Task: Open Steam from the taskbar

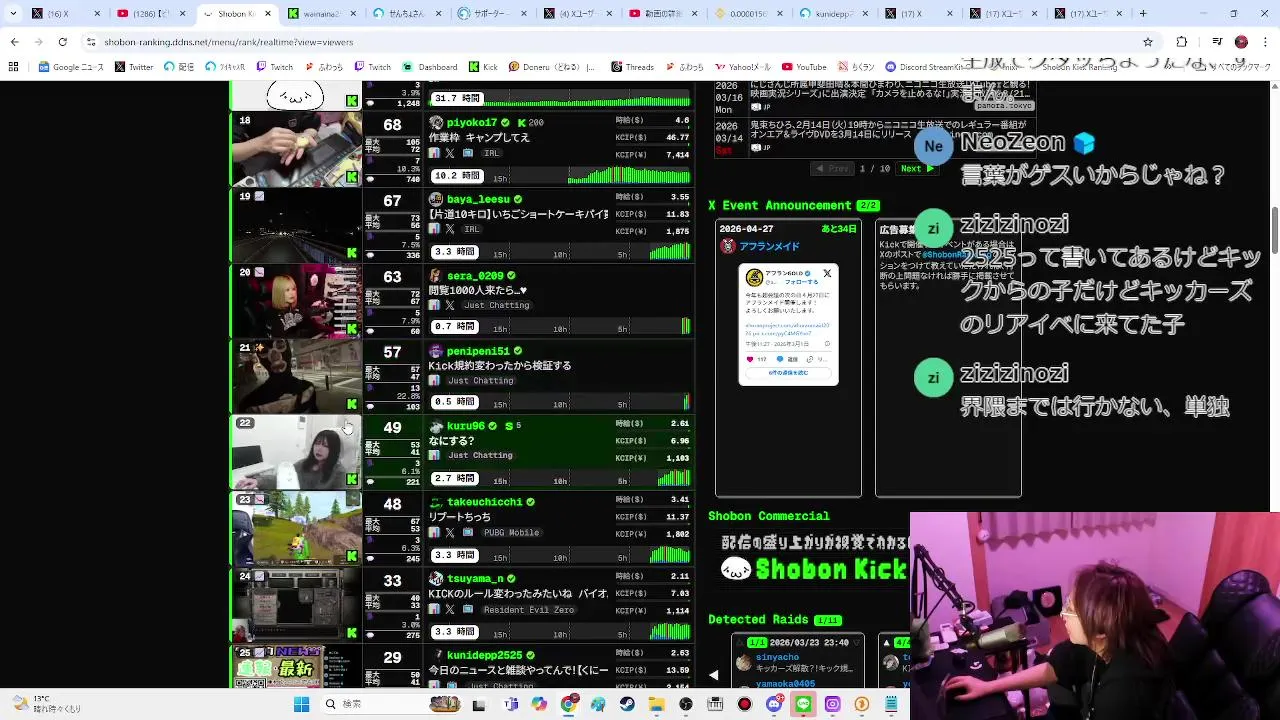Action: [627, 704]
